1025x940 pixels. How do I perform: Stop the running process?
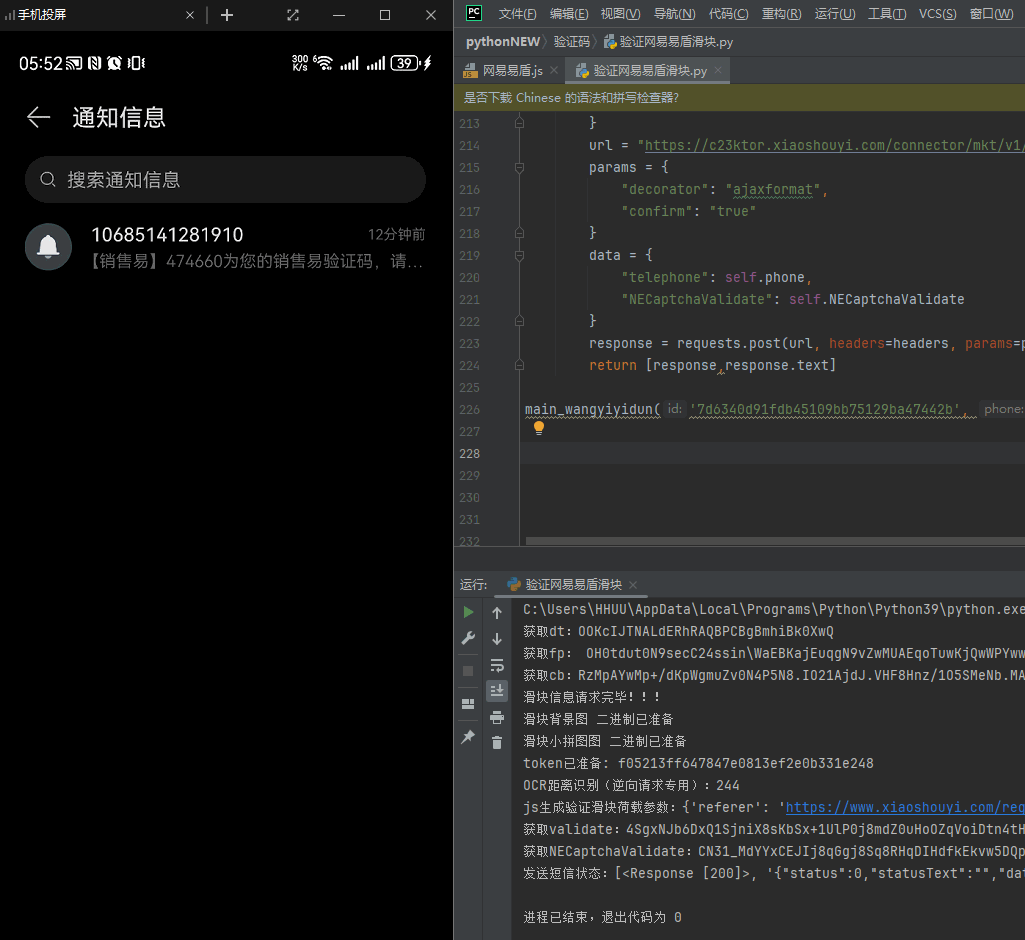click(470, 670)
